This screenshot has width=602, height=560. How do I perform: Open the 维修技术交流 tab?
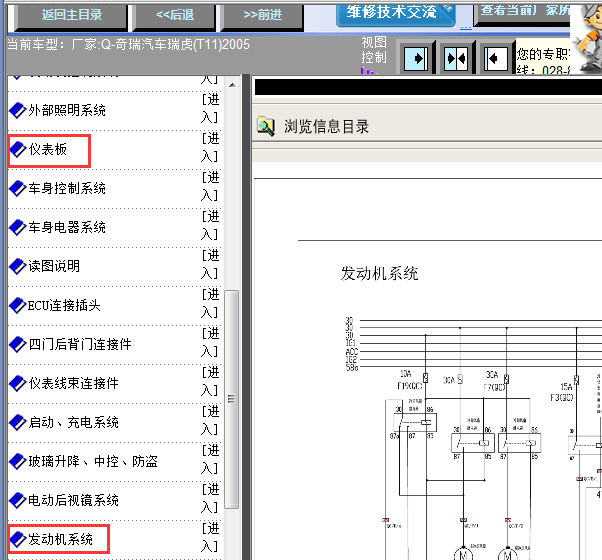pos(395,14)
